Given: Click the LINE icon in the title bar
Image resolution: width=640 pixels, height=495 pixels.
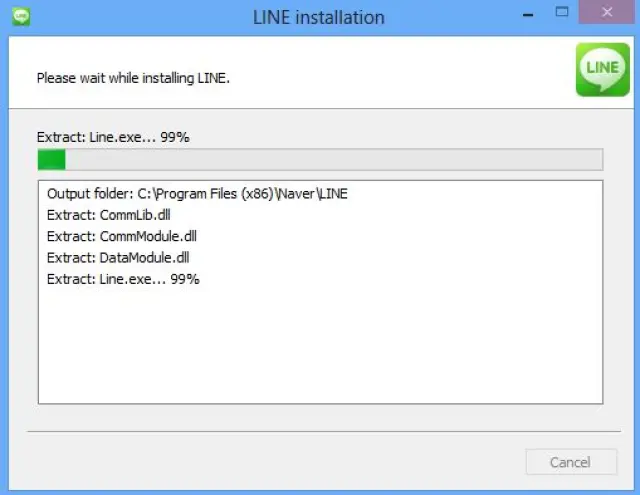Looking at the screenshot, I should (x=20, y=16).
